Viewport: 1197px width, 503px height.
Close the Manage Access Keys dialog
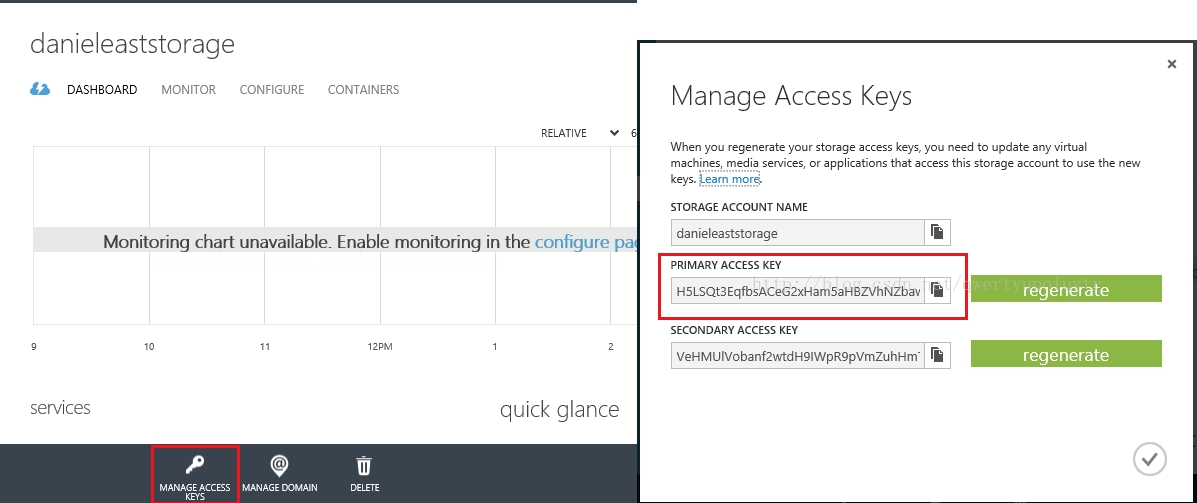(1172, 64)
